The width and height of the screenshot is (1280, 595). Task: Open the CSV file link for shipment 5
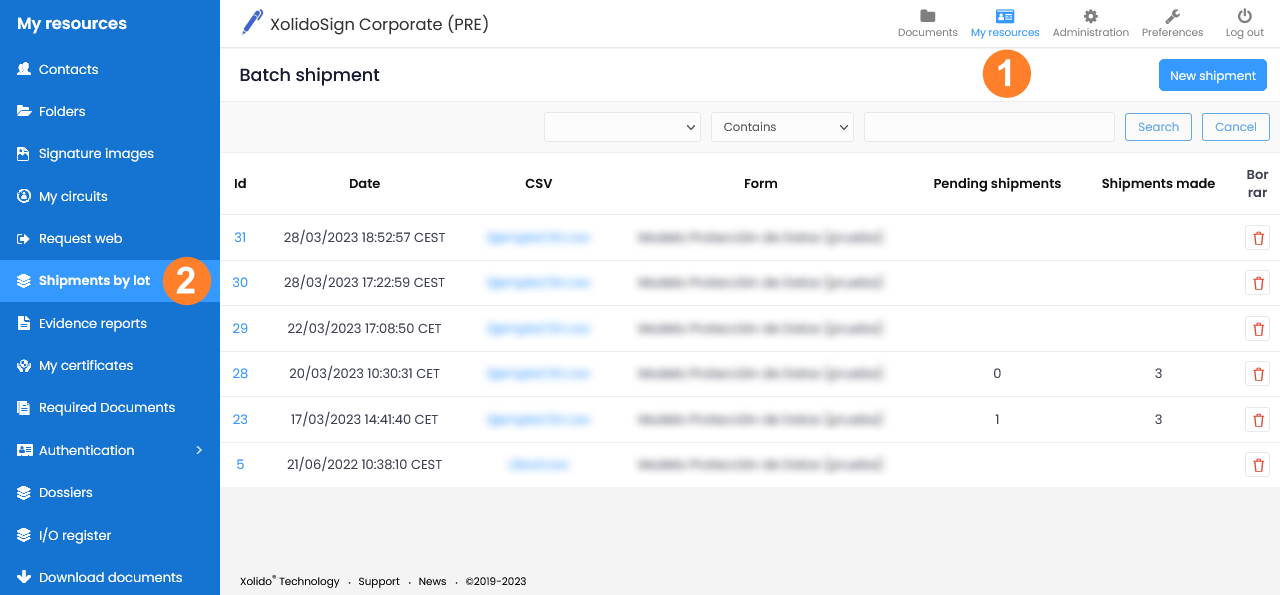pyautogui.click(x=538, y=464)
